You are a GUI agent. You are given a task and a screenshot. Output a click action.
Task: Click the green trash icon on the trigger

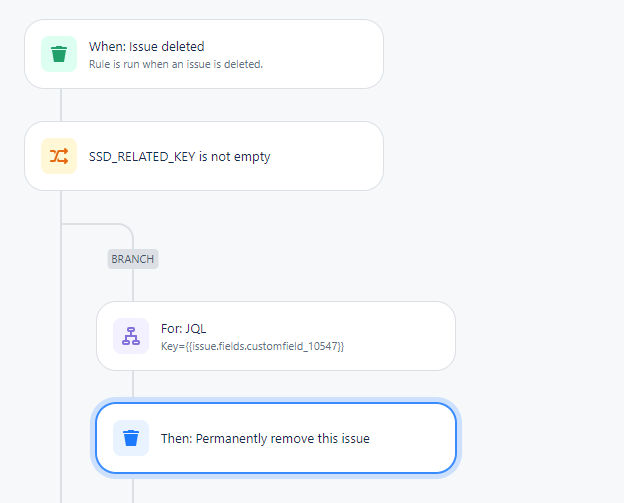click(x=59, y=54)
